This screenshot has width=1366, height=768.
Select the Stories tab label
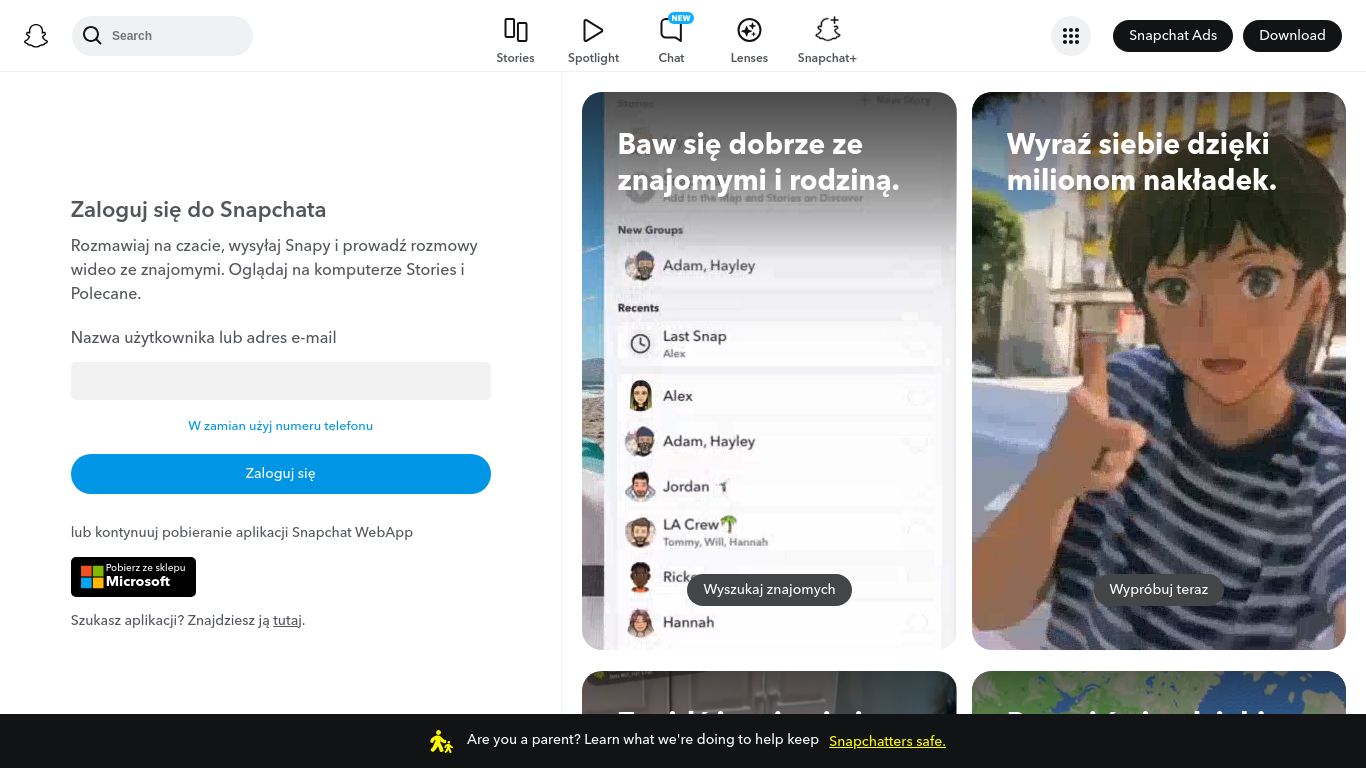(x=515, y=58)
